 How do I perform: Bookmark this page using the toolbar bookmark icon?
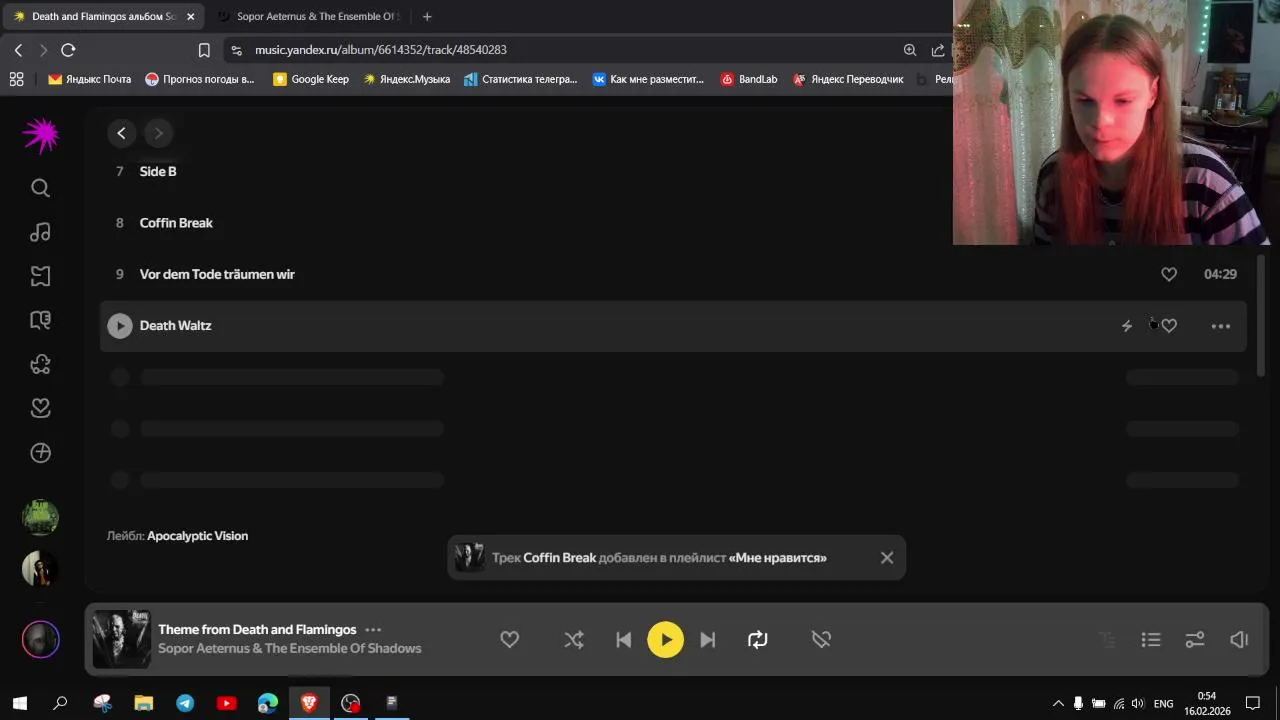click(x=204, y=50)
